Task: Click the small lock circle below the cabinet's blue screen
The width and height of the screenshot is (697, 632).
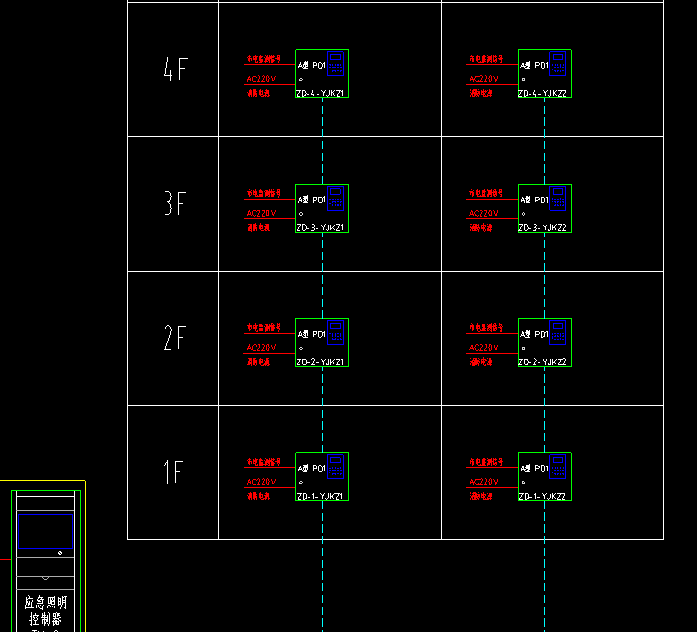Action: (x=60, y=553)
